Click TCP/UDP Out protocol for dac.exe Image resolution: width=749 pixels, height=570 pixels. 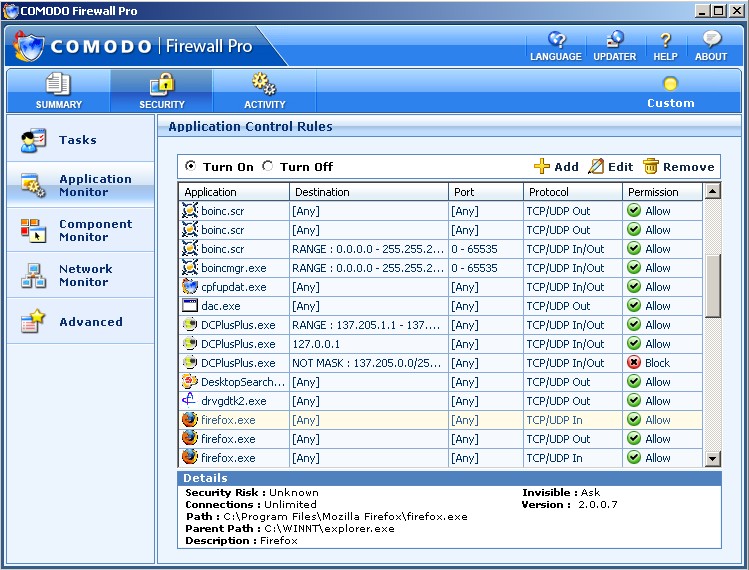(x=558, y=306)
